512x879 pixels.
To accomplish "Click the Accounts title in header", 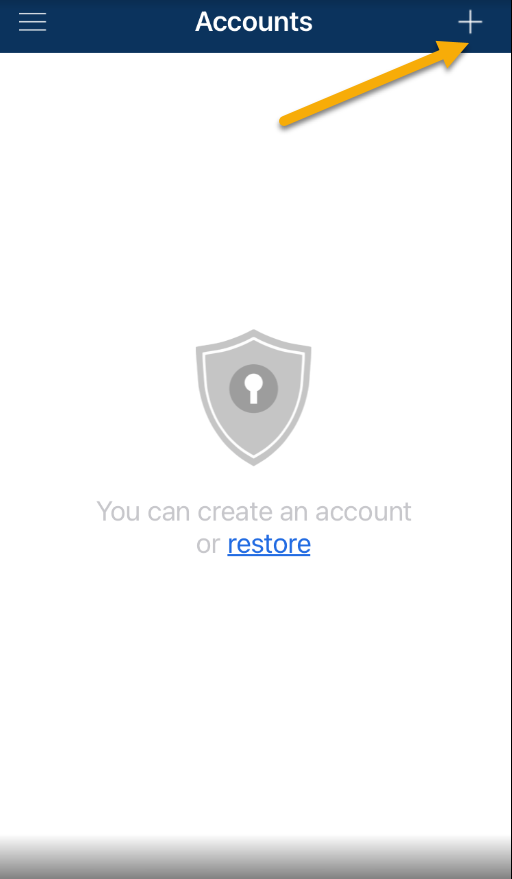I will 253,22.
